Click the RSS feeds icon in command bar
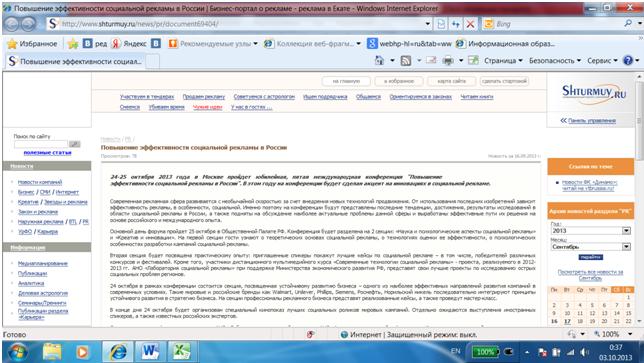The image size is (644, 363). tap(406, 61)
